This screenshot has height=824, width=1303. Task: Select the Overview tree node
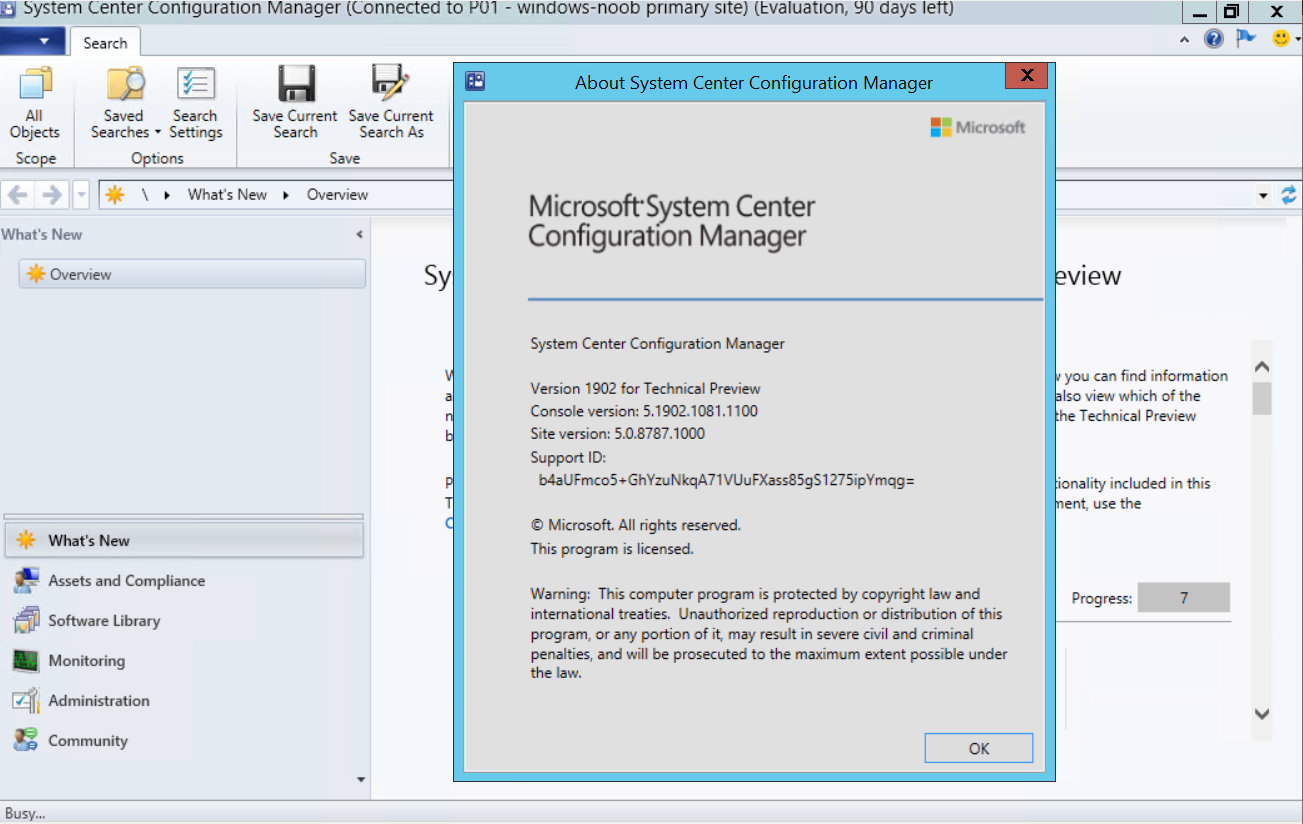pyautogui.click(x=192, y=274)
